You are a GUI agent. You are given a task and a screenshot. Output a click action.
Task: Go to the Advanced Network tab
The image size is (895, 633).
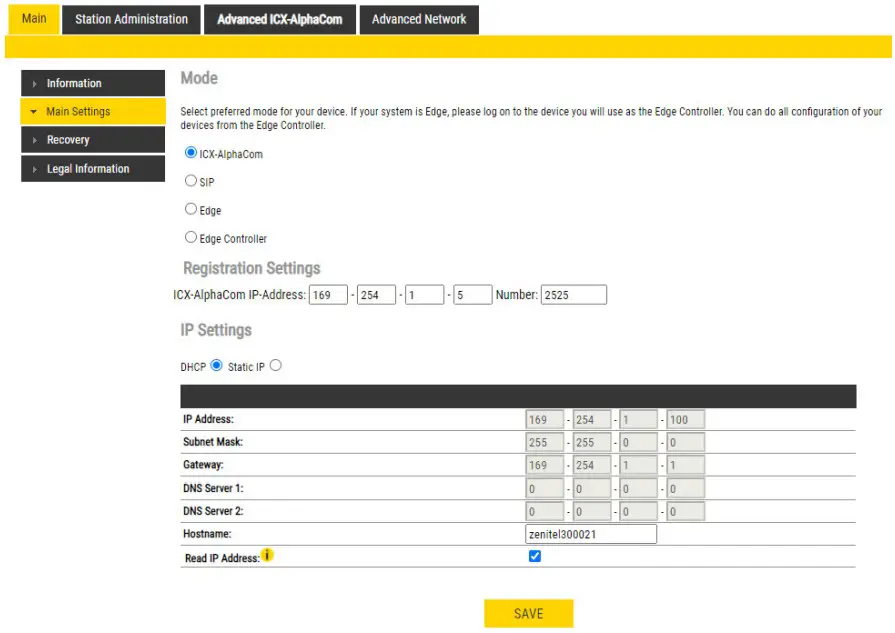click(x=419, y=19)
